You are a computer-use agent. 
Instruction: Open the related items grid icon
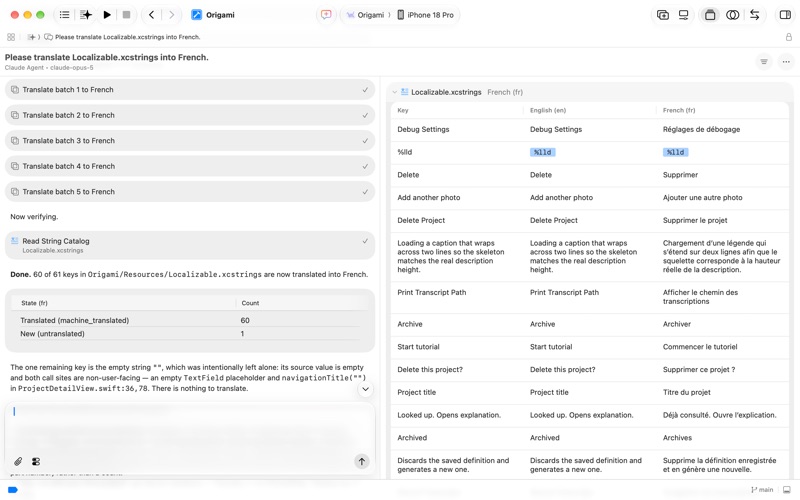[11, 37]
